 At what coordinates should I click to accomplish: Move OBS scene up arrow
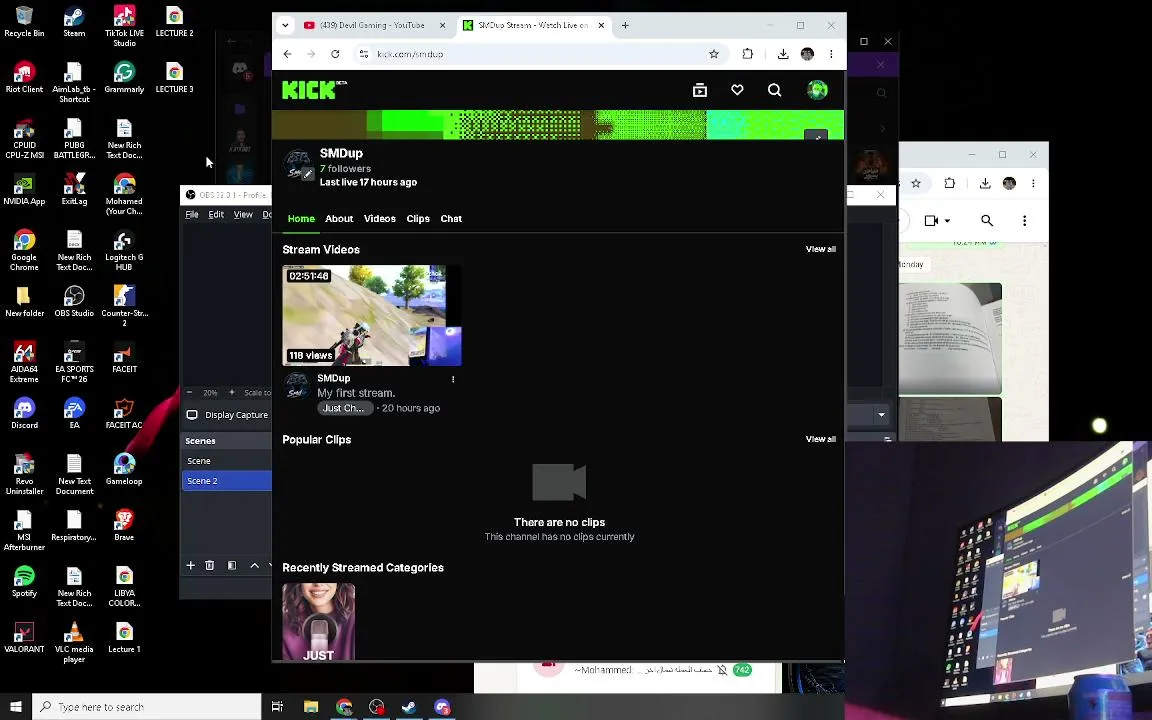pyautogui.click(x=254, y=565)
